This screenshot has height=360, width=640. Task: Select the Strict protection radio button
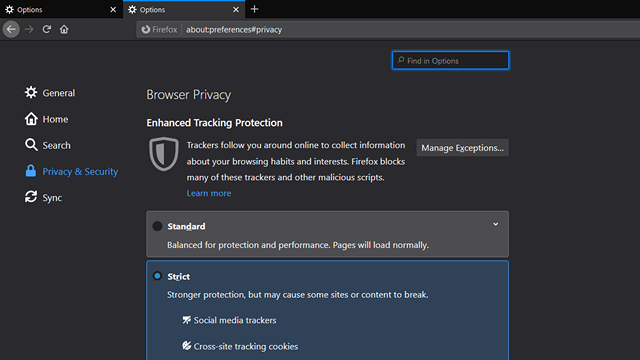click(157, 276)
